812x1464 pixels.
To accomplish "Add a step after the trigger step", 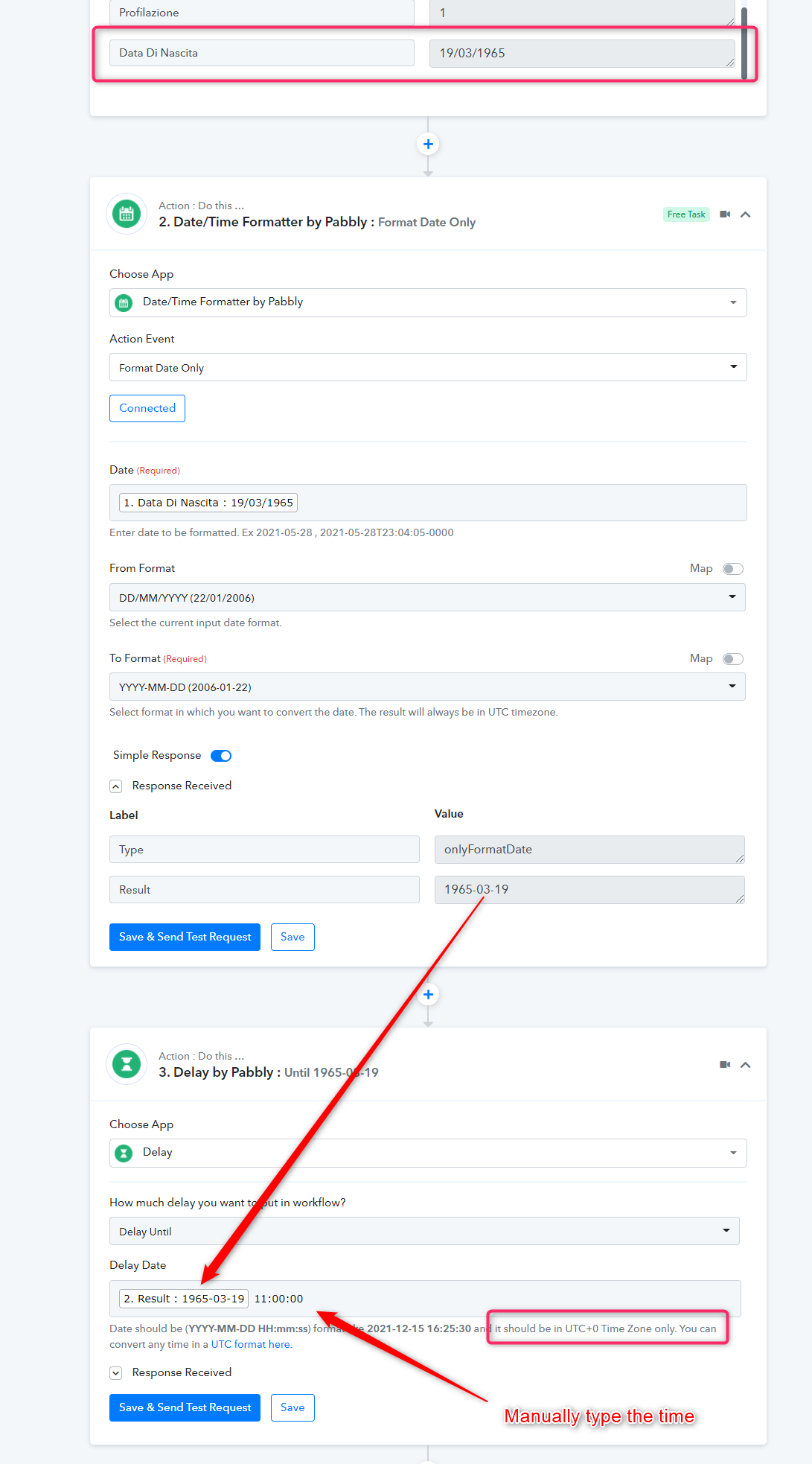I will pos(428,144).
